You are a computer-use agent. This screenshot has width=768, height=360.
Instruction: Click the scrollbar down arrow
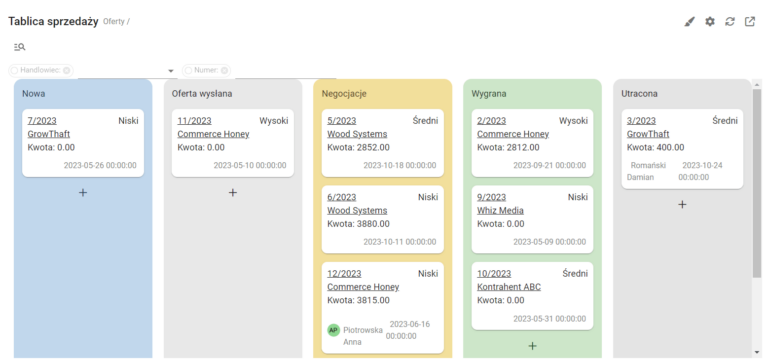pos(757,352)
